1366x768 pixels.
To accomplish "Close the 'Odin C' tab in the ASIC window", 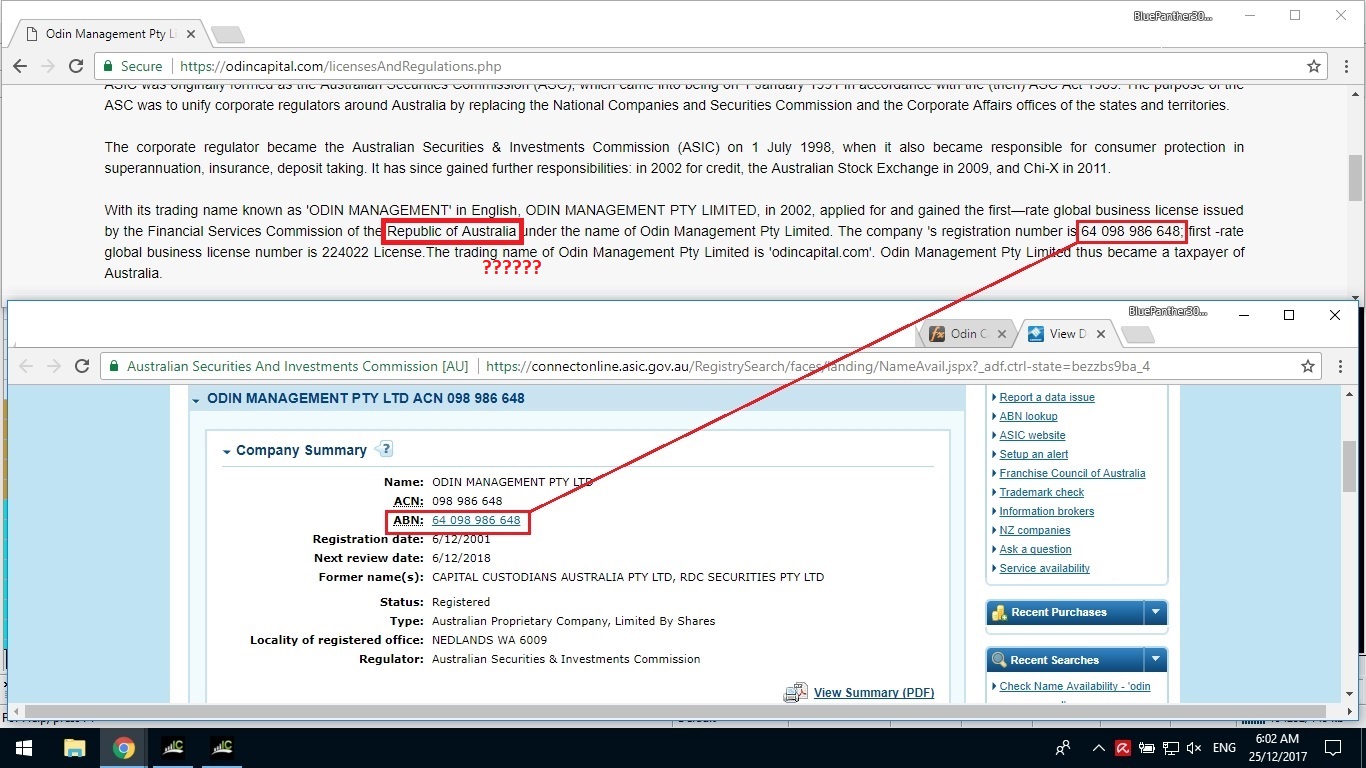I will pyautogui.click(x=1002, y=334).
